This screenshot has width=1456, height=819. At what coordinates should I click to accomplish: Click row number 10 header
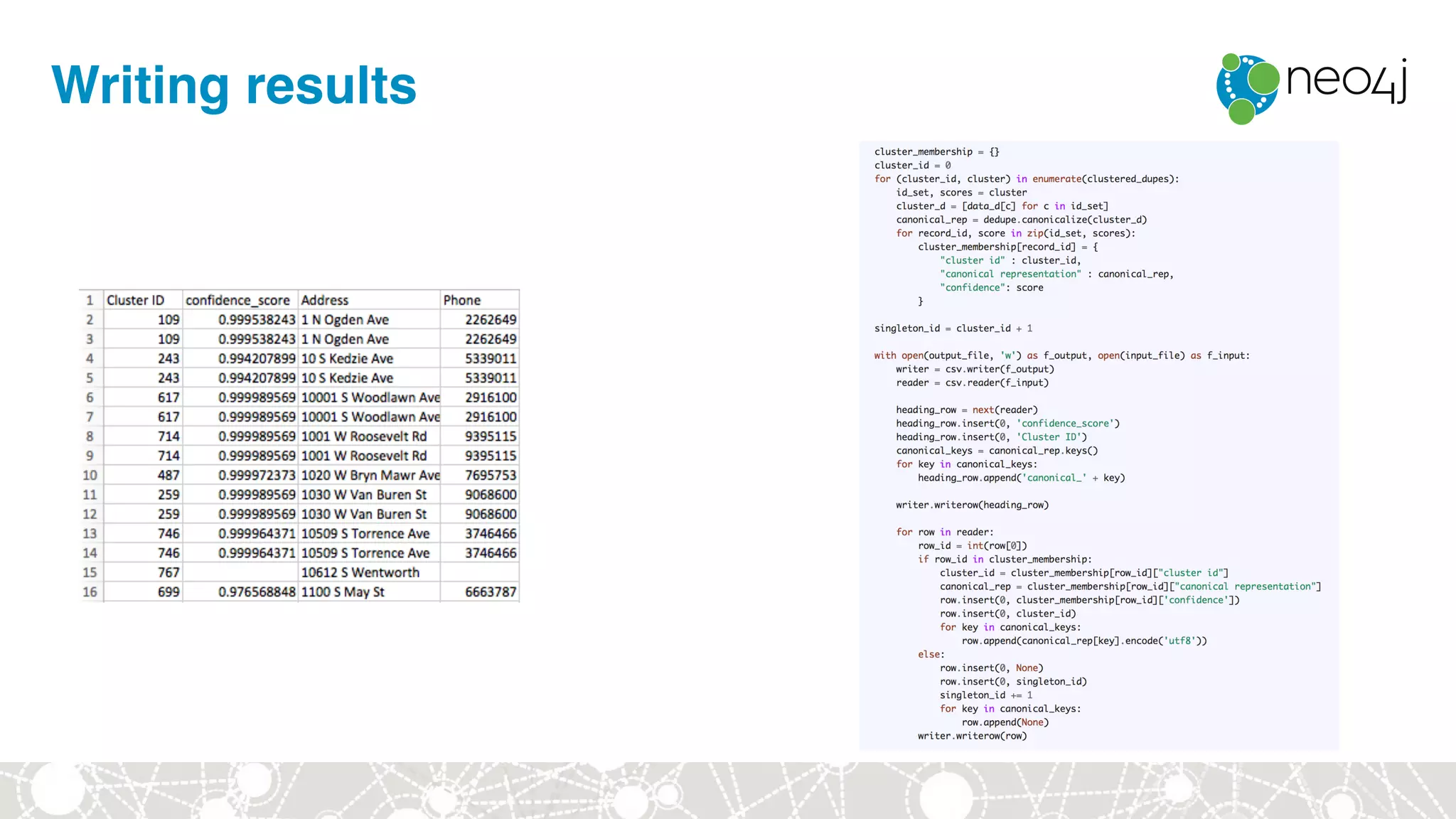click(90, 475)
